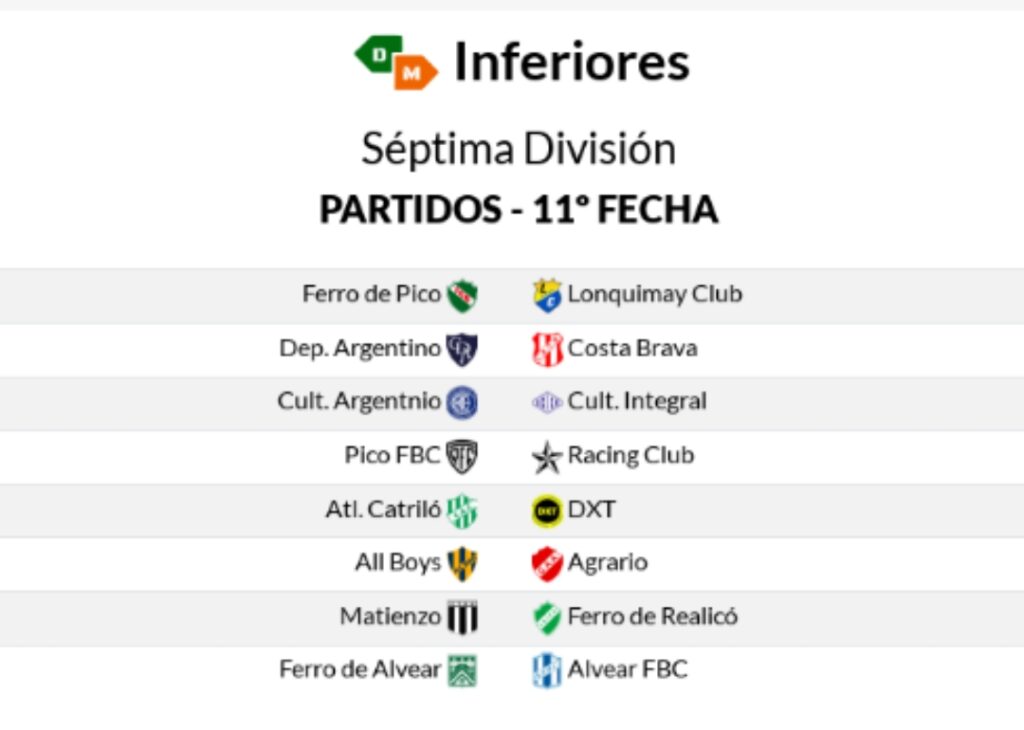This screenshot has width=1024, height=730.
Task: Click the DXT round badge
Action: 547,510
